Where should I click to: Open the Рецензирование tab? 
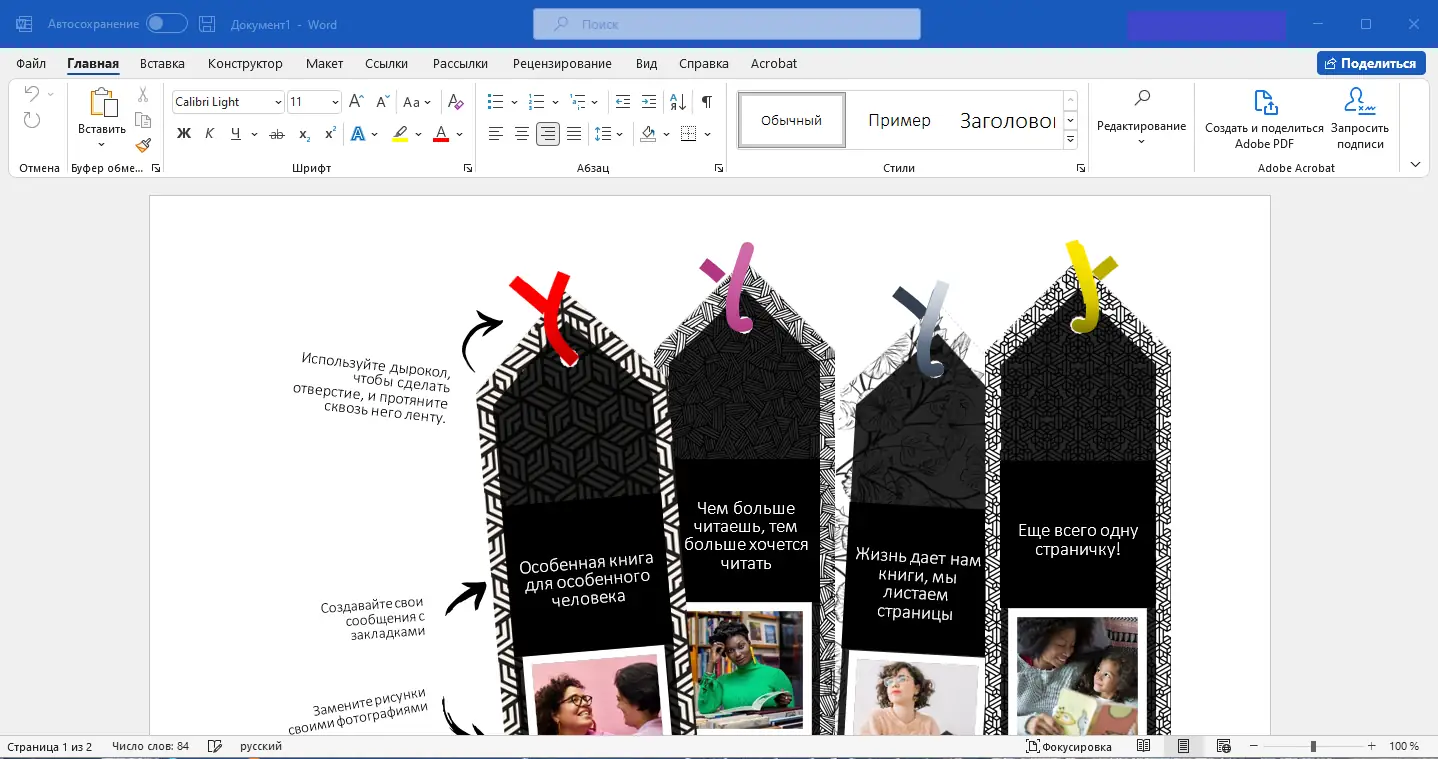[563, 63]
